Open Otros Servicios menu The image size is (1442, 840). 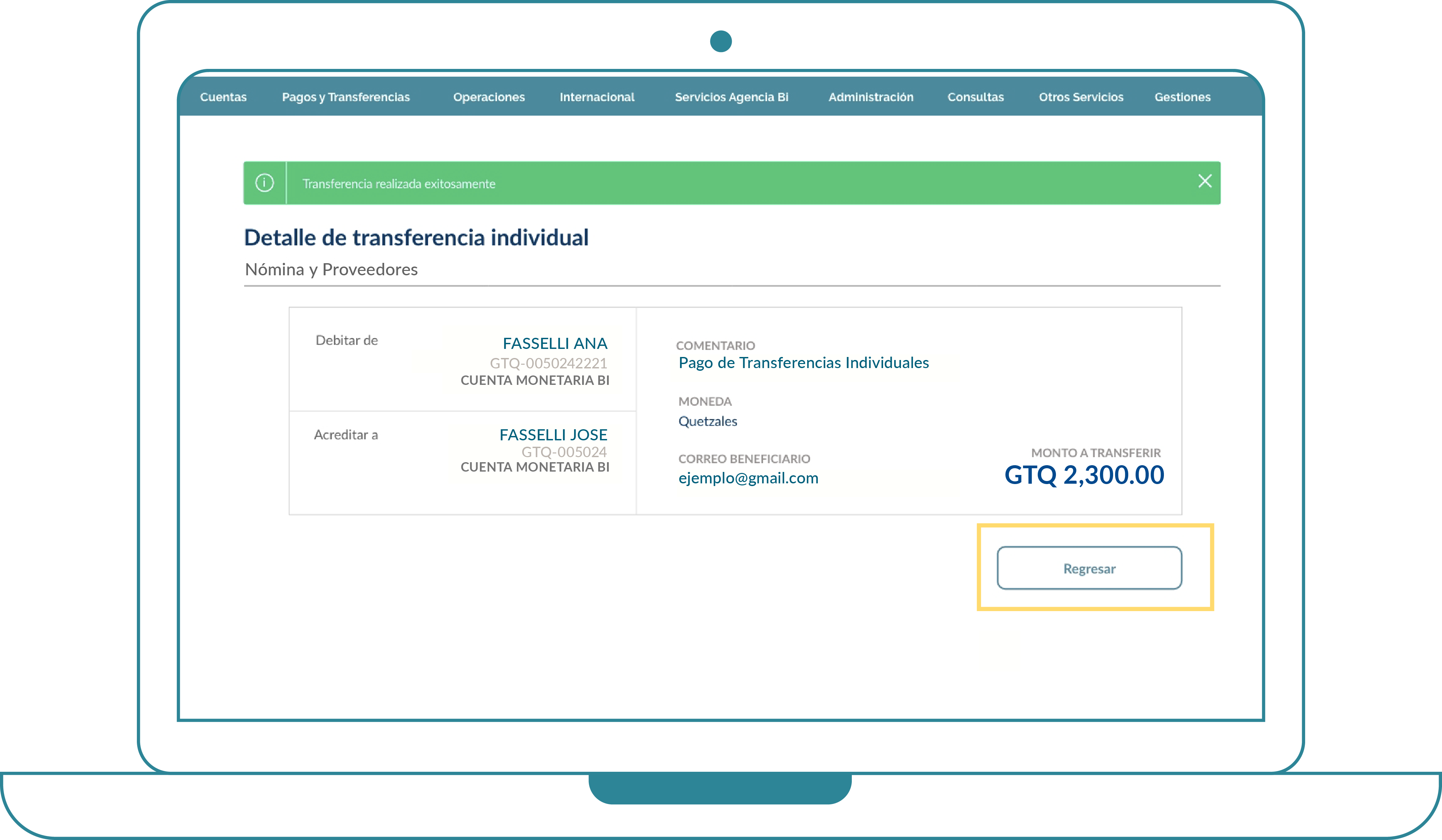tap(1081, 97)
